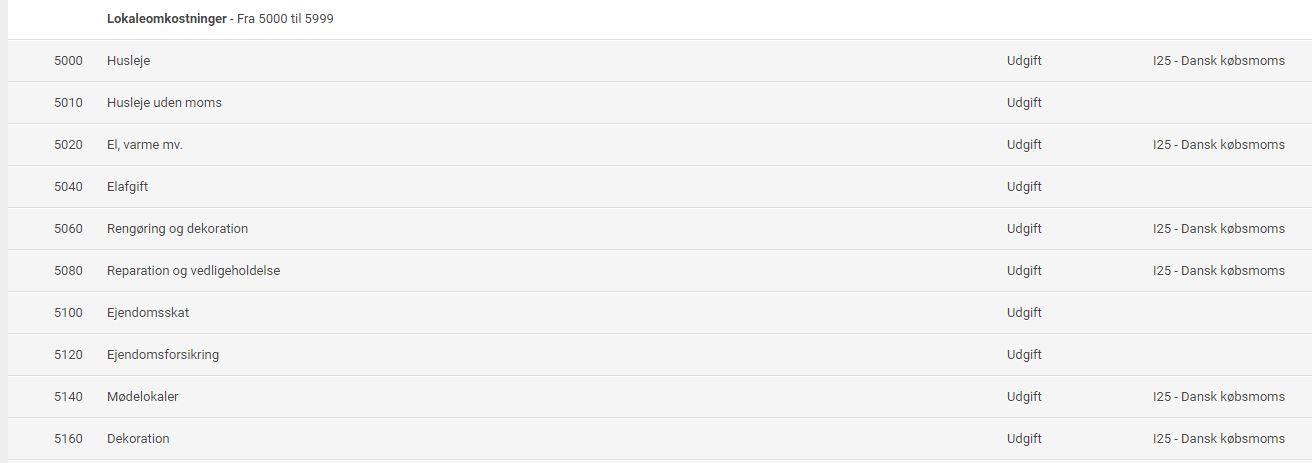Open the Elafgift account

pyautogui.click(x=127, y=187)
